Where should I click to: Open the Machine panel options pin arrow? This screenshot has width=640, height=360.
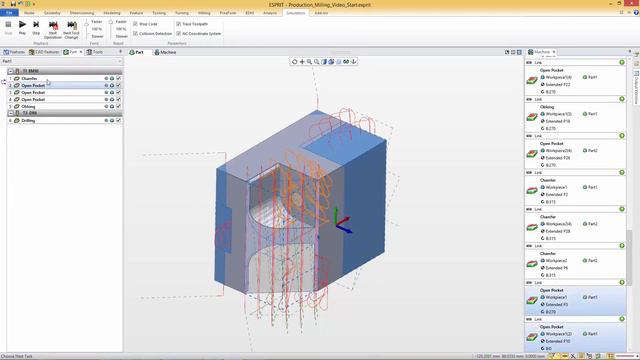pos(629,52)
